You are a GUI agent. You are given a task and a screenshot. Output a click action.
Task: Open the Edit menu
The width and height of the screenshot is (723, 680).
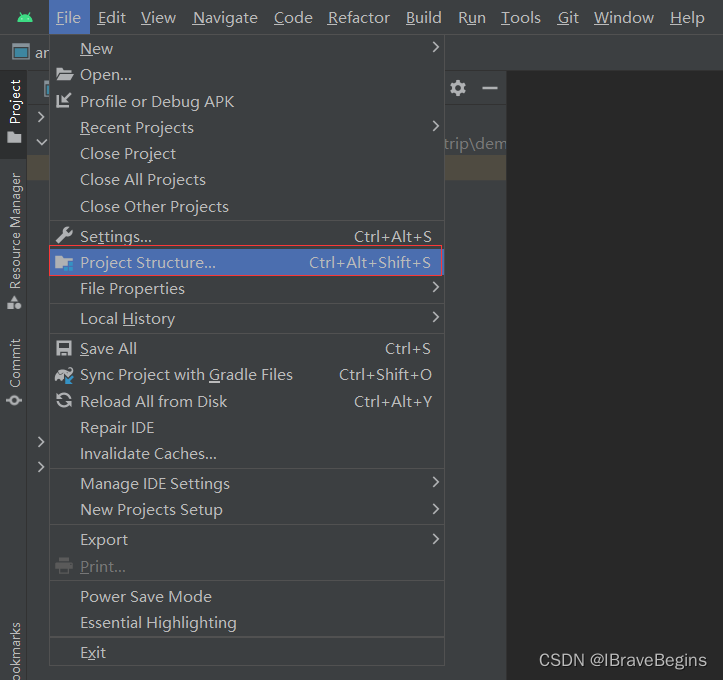click(112, 18)
